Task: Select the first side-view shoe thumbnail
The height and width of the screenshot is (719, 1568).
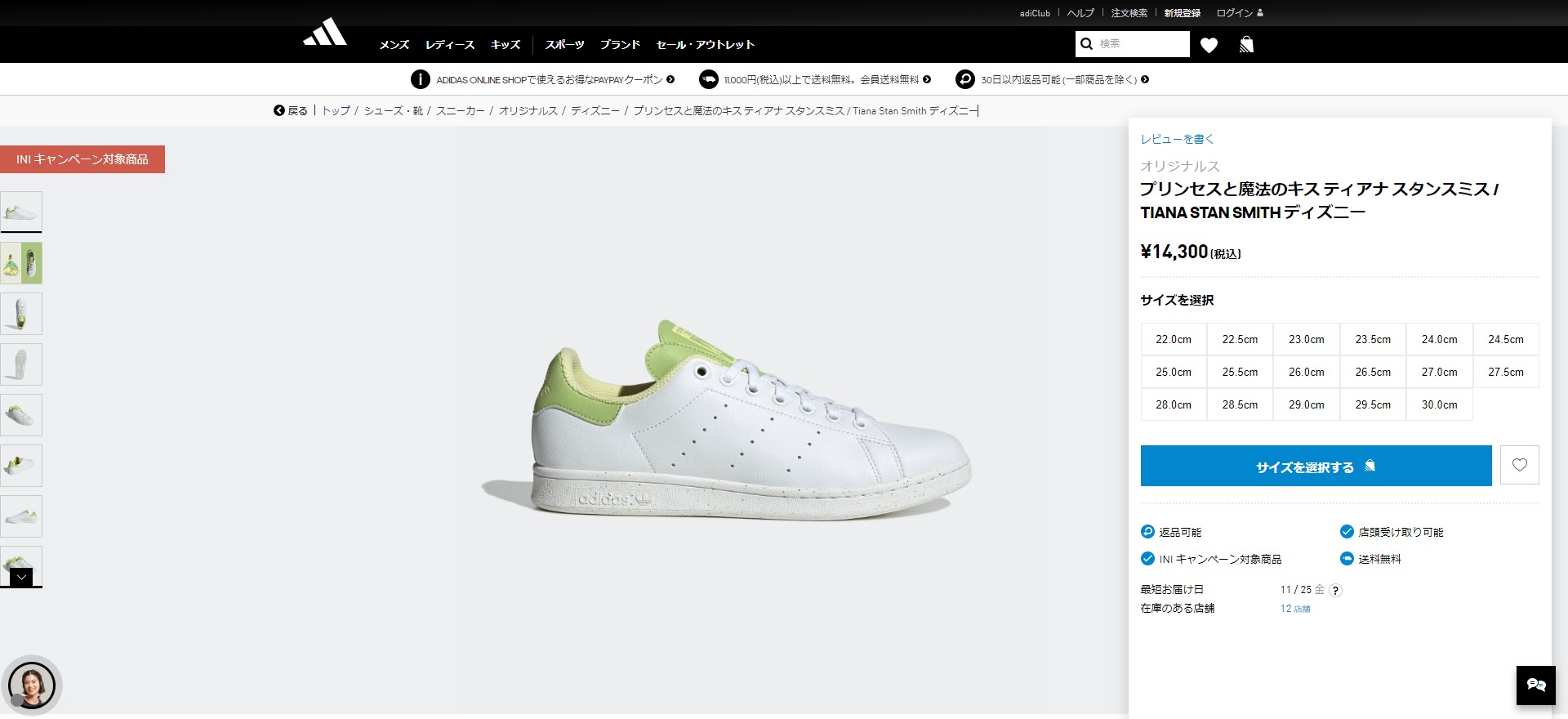Action: pyautogui.click(x=21, y=212)
